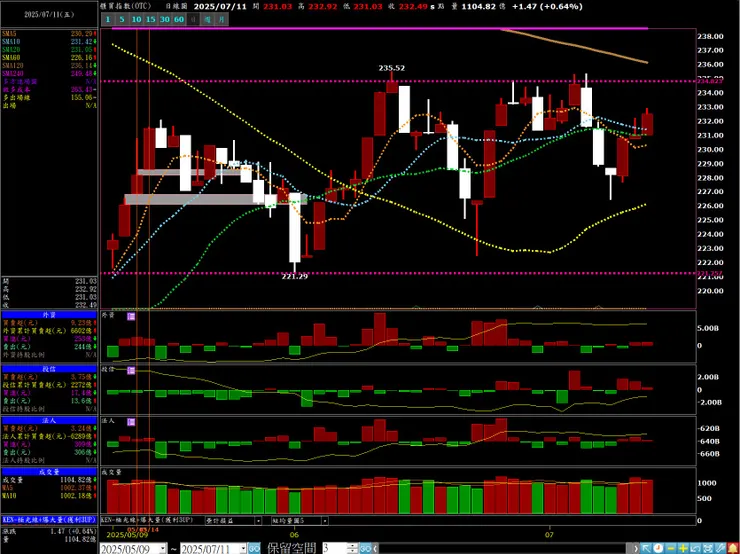Click the 保留空間 spinner arrows
This screenshot has height=554, width=740.
[x=353, y=549]
